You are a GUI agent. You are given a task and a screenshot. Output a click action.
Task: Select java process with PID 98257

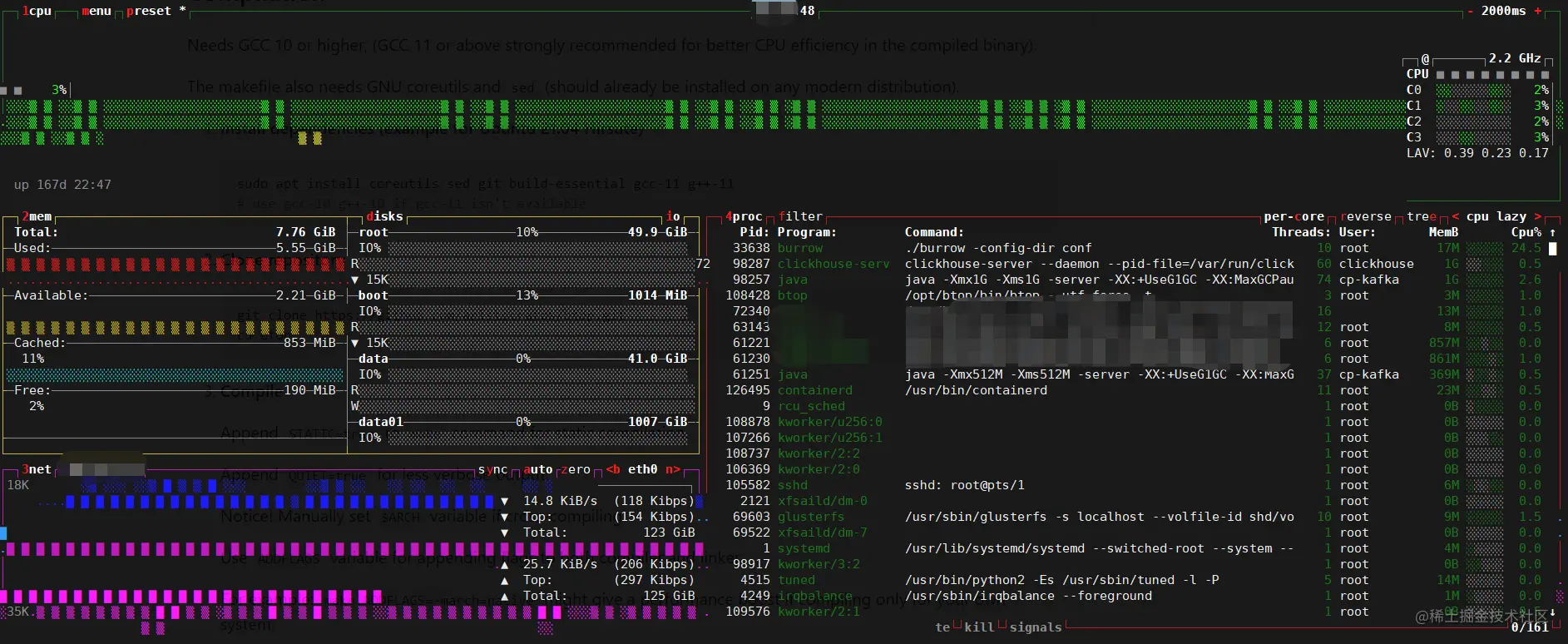[1134, 280]
